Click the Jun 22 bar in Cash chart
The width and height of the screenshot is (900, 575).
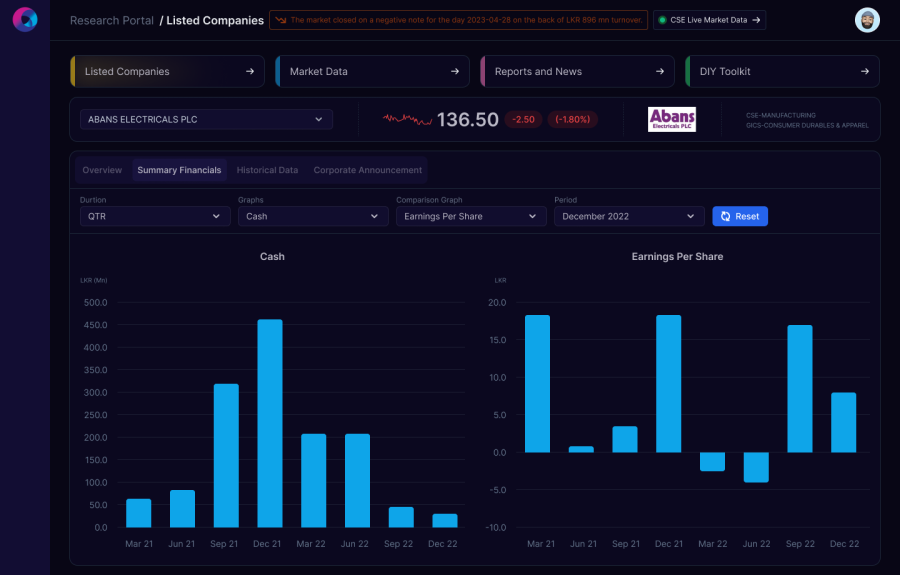coord(357,480)
